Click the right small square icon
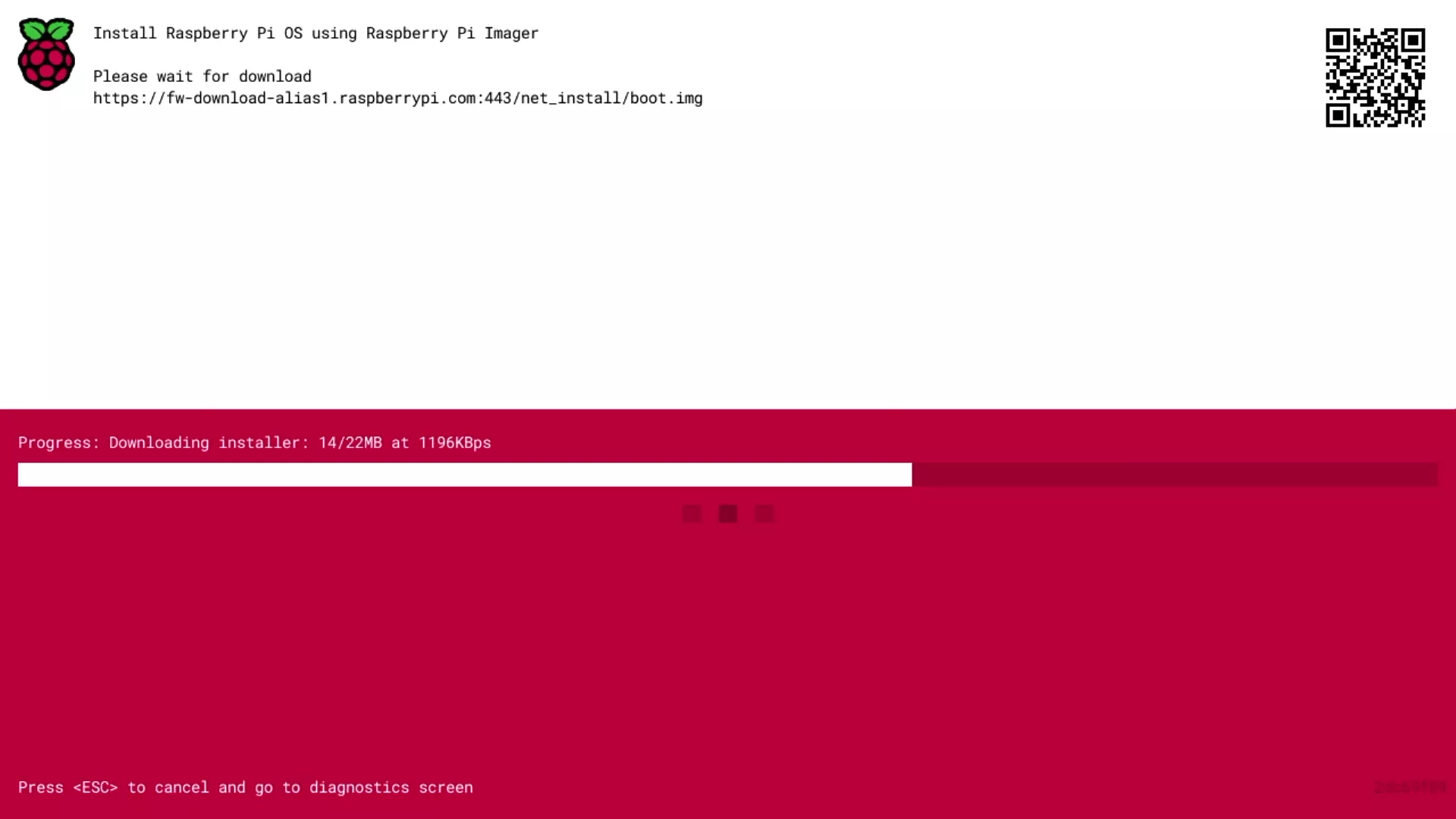Screen dimensions: 1456x819 coord(764,513)
